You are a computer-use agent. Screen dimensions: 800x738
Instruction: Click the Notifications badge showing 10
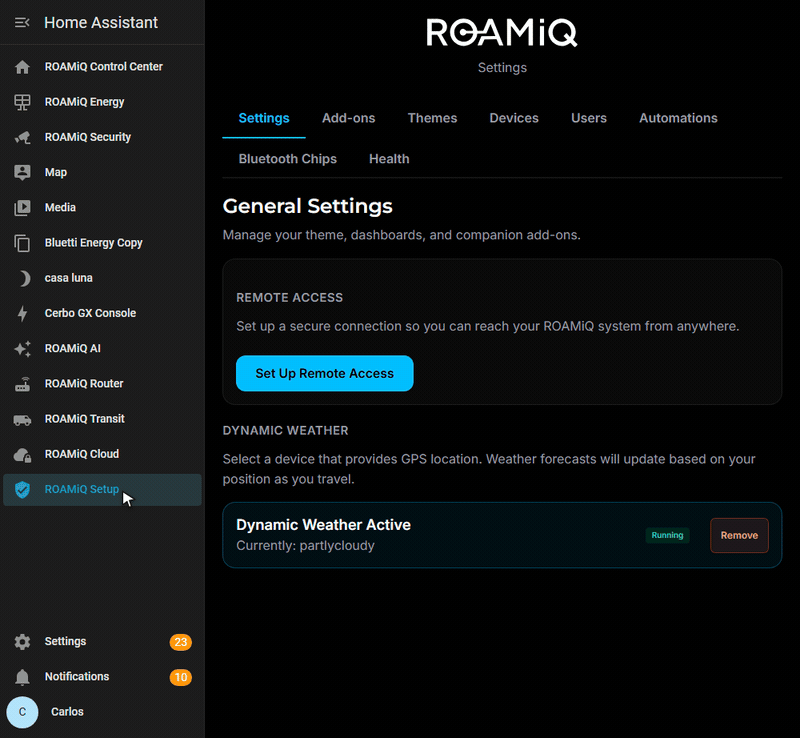pos(181,677)
